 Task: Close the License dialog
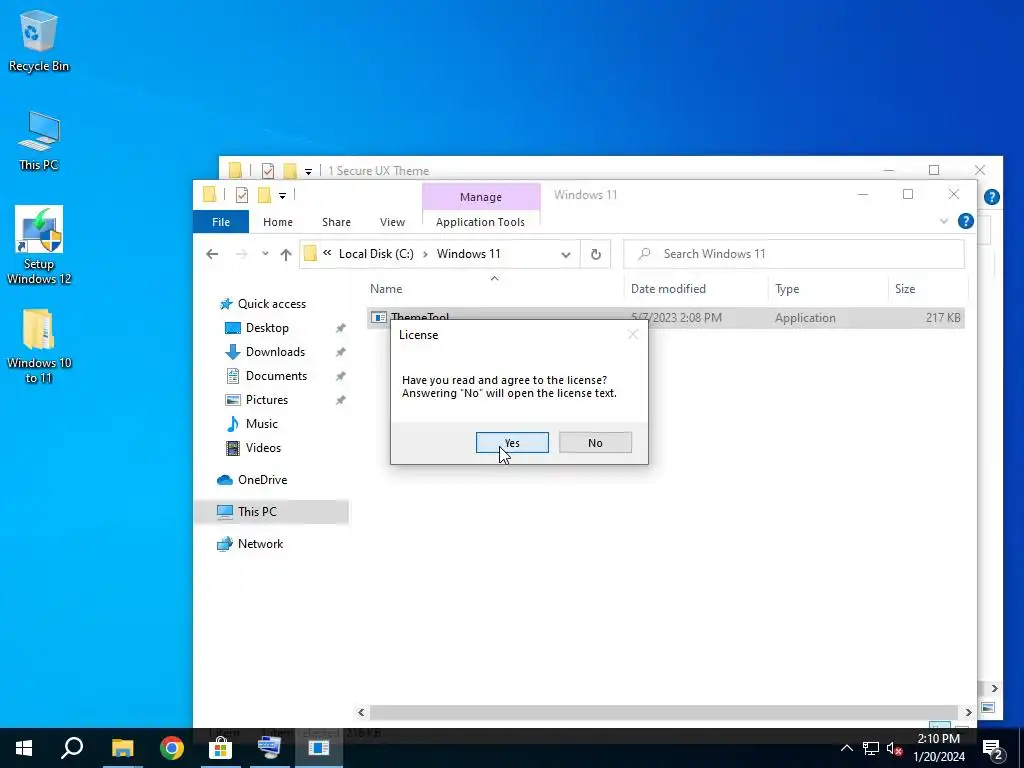(633, 334)
